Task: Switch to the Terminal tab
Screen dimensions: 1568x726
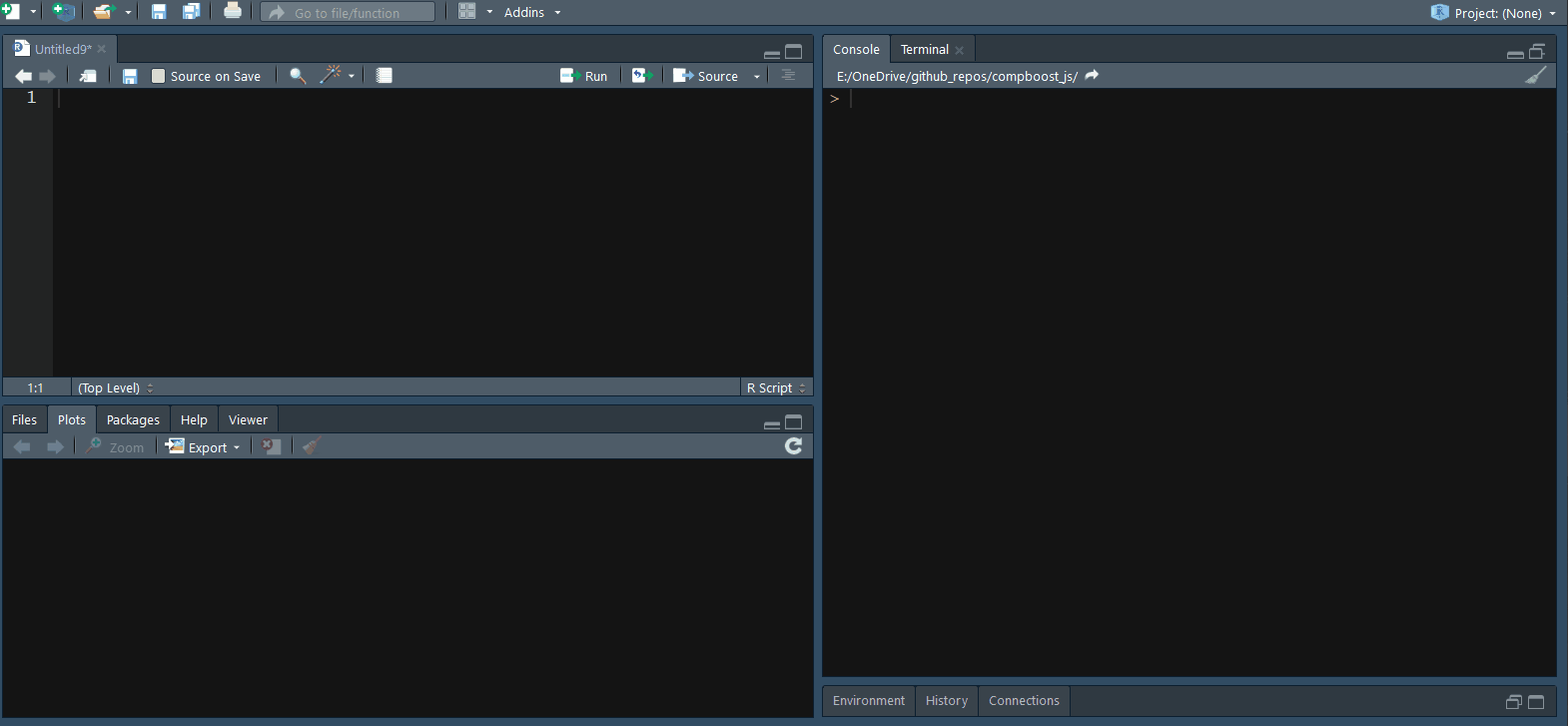Action: tap(924, 49)
